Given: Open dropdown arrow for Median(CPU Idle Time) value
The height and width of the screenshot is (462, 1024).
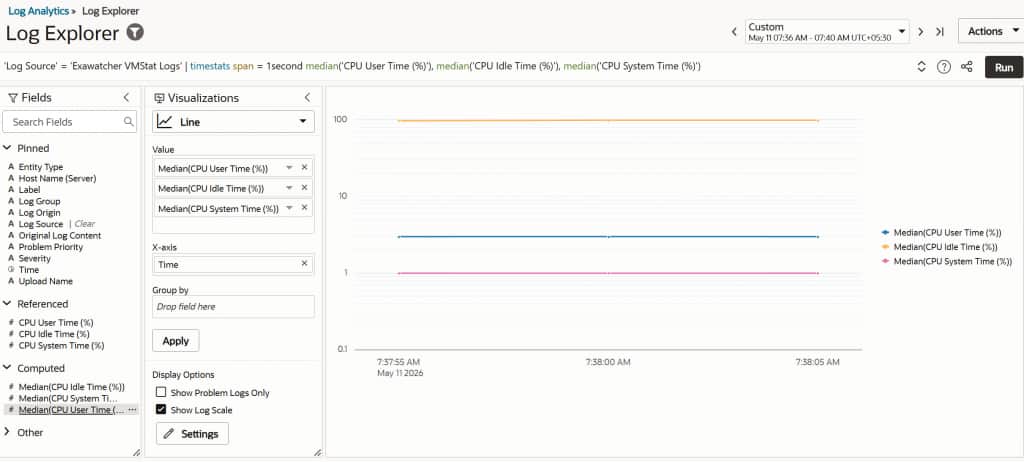Looking at the screenshot, I should point(289,188).
